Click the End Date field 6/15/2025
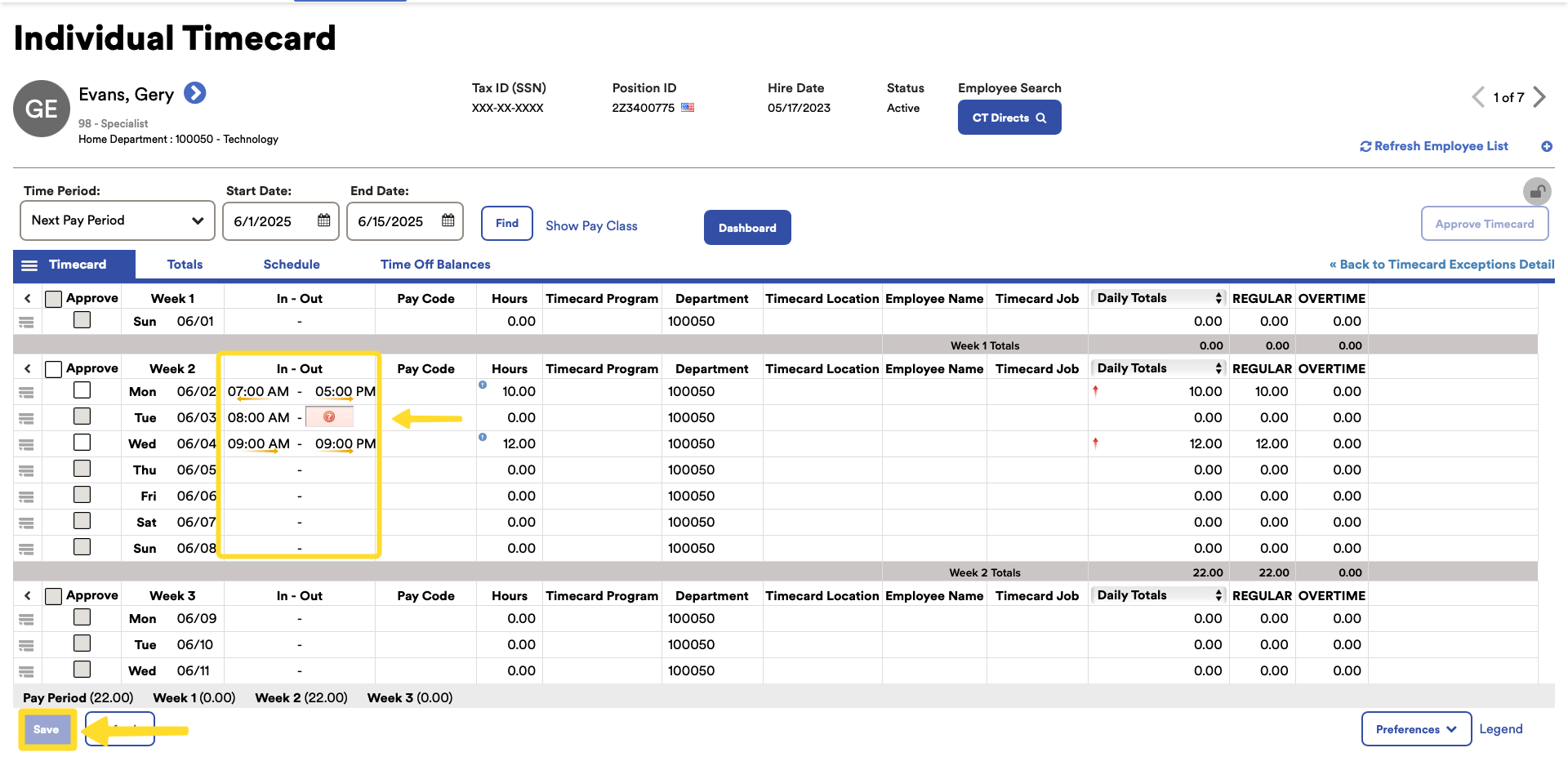The height and width of the screenshot is (779, 1568). [405, 221]
